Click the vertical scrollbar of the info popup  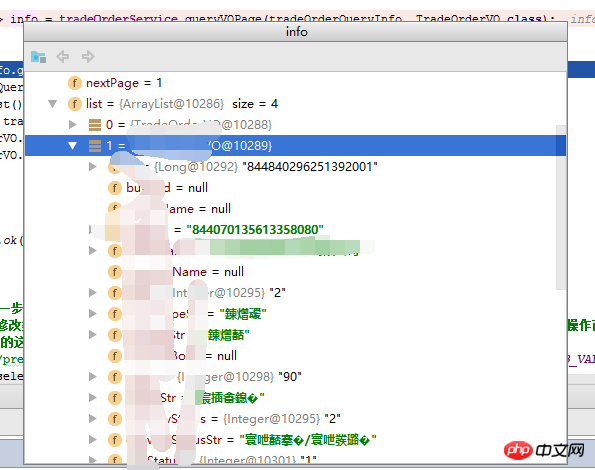click(x=561, y=207)
